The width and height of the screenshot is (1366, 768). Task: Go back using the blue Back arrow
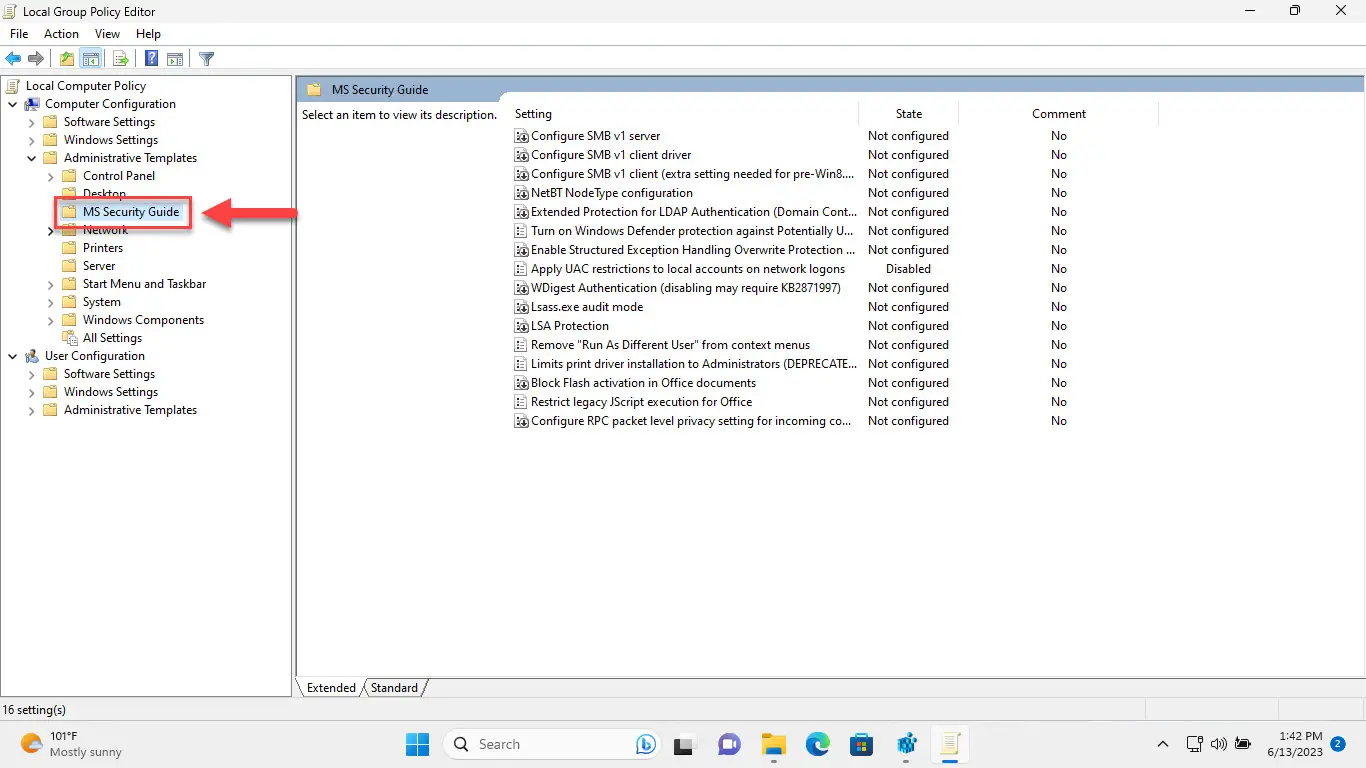[13, 59]
